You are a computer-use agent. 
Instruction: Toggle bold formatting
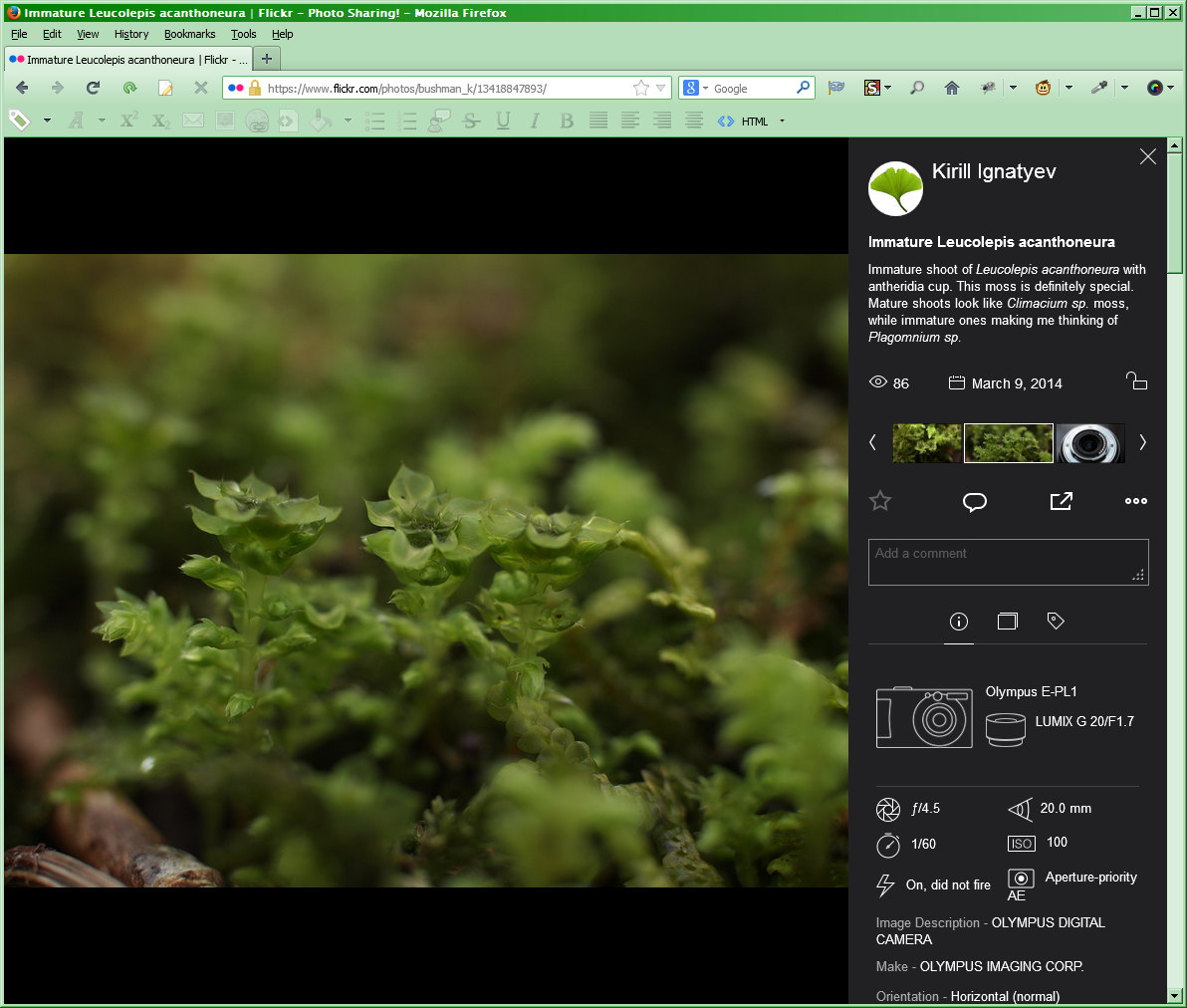pyautogui.click(x=567, y=121)
